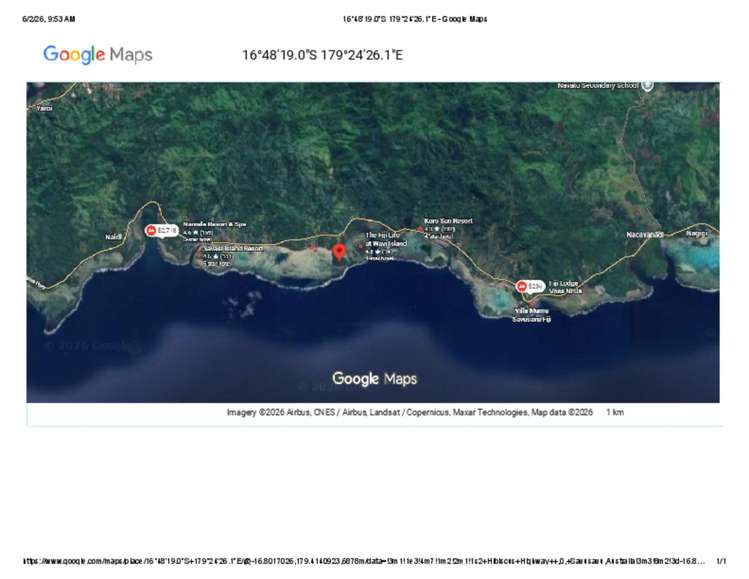Screen dimensions: 749x579
Task: Click the 1 km scale indicator
Action: pyautogui.click(x=615, y=412)
